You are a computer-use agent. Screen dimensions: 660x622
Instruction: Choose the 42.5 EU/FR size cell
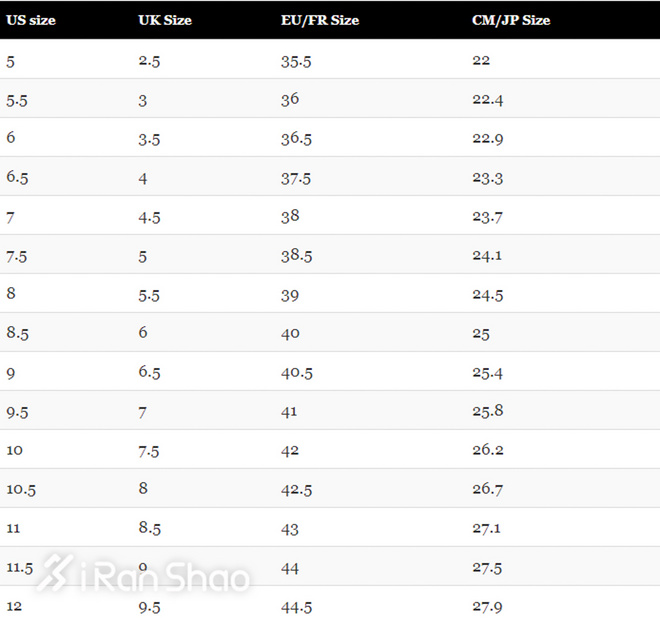(x=296, y=489)
